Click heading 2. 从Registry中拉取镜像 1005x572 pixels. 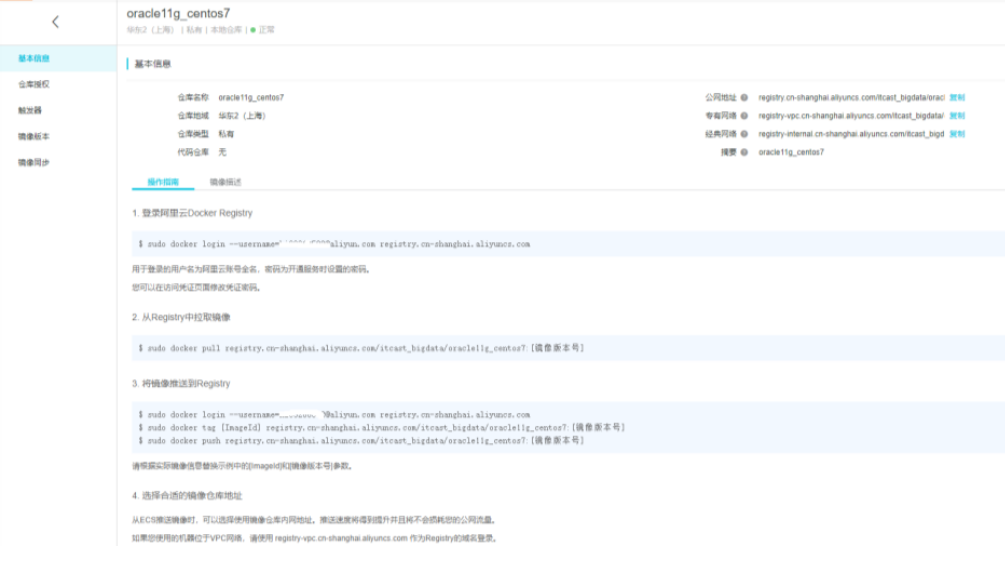point(181,317)
